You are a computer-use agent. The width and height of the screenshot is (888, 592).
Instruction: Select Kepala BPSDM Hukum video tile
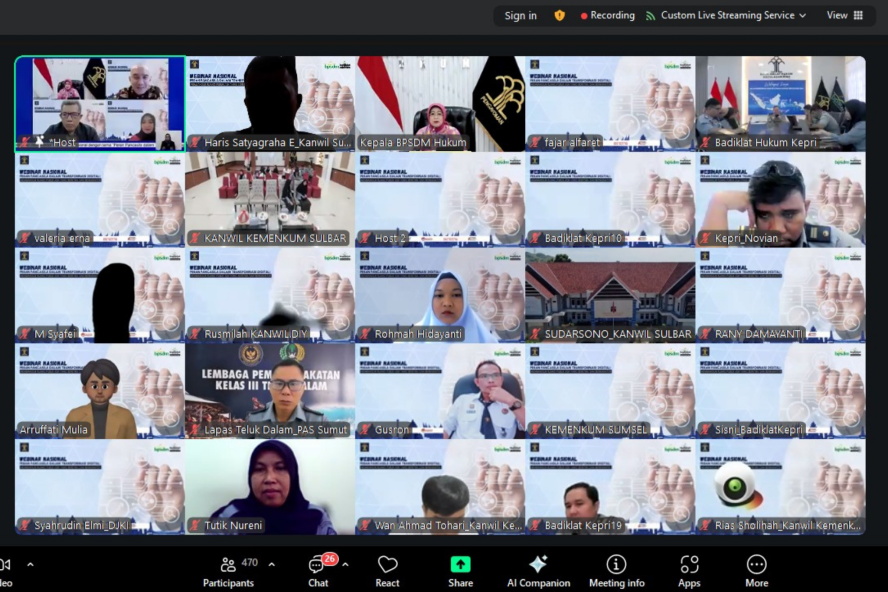point(440,103)
